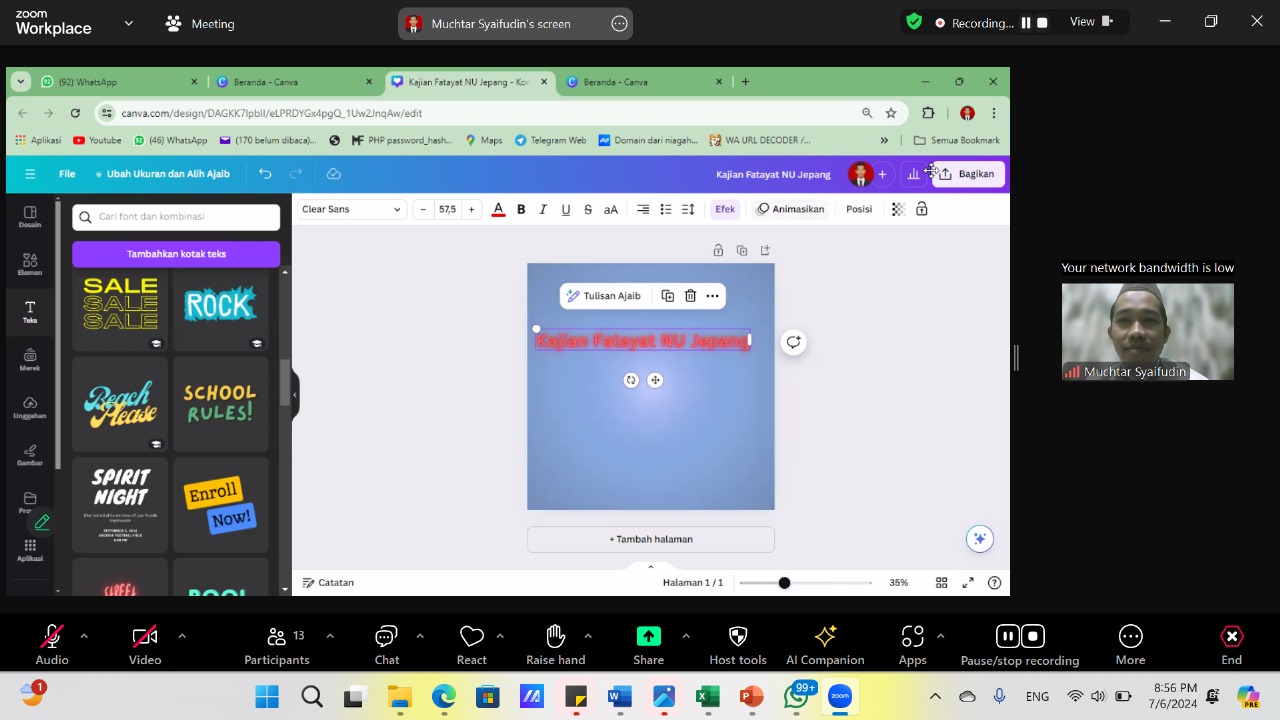1280x720 pixels.
Task: Toggle underline on the selected text
Action: point(565,209)
